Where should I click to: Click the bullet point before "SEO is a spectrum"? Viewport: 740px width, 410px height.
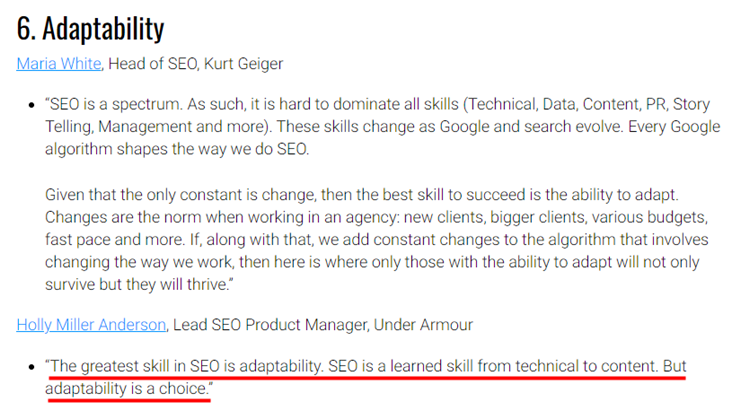(x=32, y=105)
